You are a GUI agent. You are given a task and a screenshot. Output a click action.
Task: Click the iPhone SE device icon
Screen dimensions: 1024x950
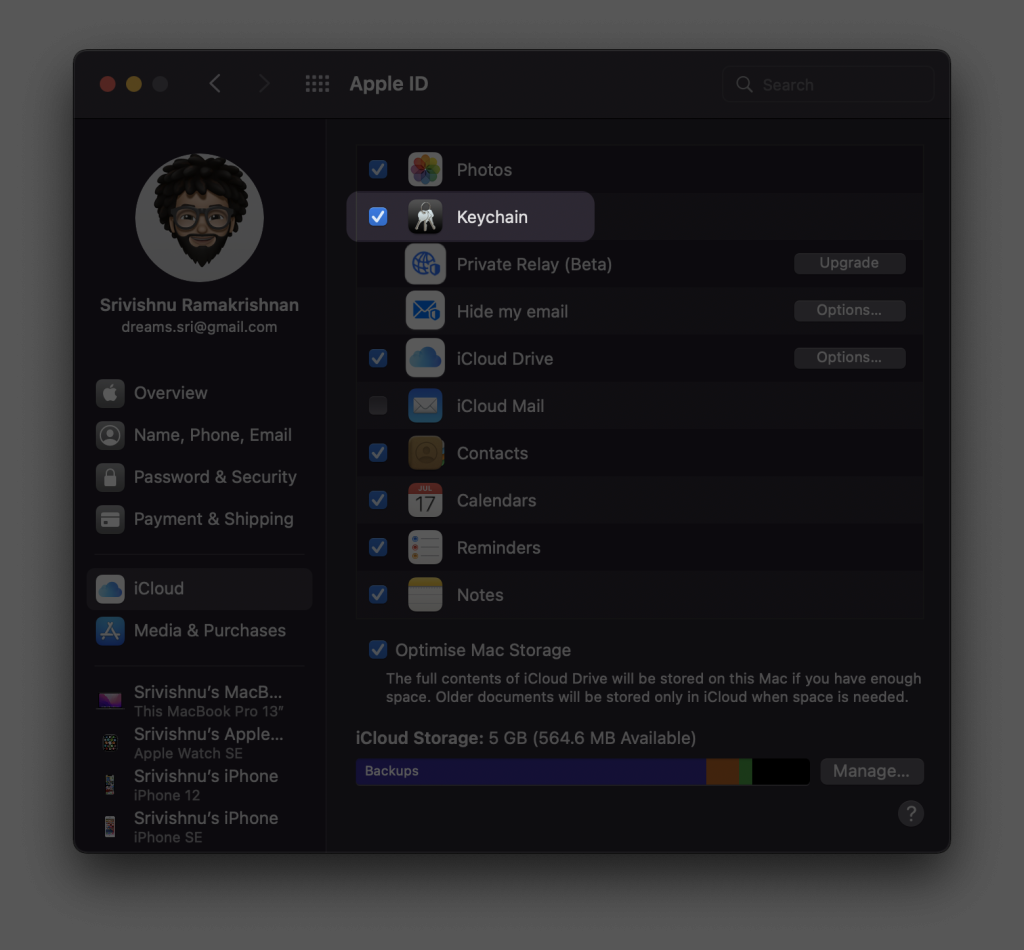click(110, 827)
